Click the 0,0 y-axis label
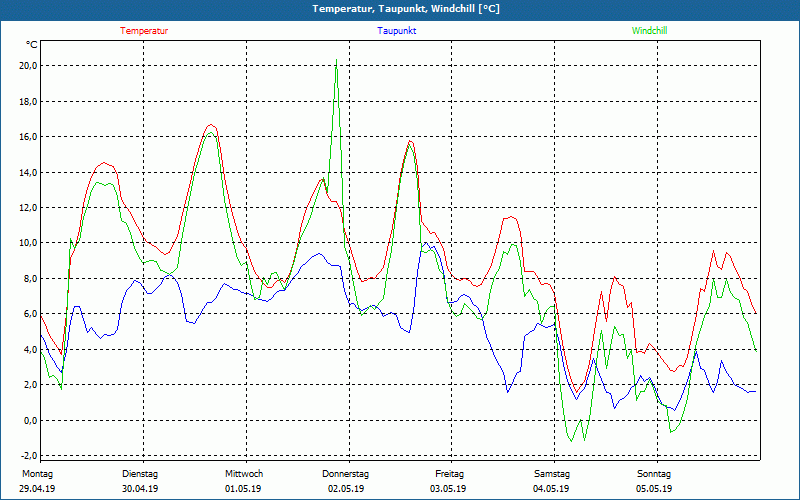The image size is (800, 500). [x=29, y=420]
